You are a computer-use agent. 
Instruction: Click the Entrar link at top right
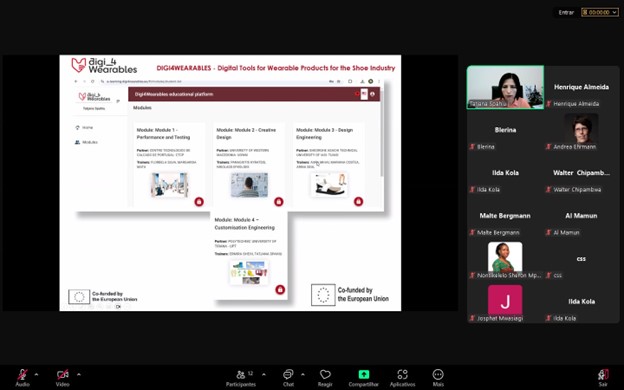tap(566, 12)
